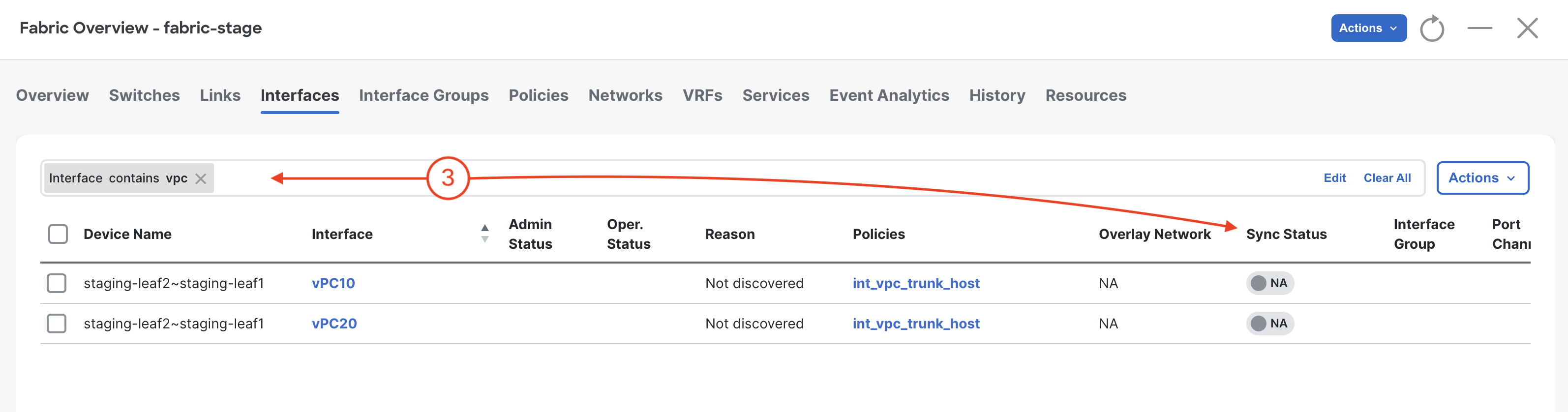Go to the Policies tab
Screen dimensions: 1568x412
tap(538, 95)
